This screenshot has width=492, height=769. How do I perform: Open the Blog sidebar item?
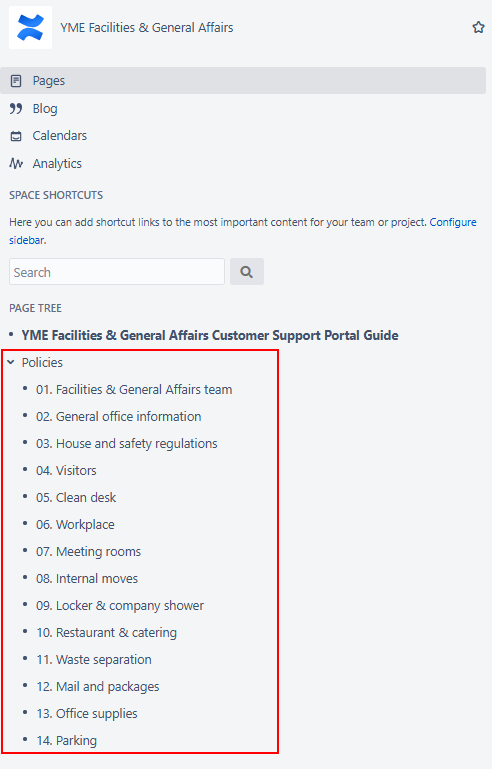coord(45,108)
